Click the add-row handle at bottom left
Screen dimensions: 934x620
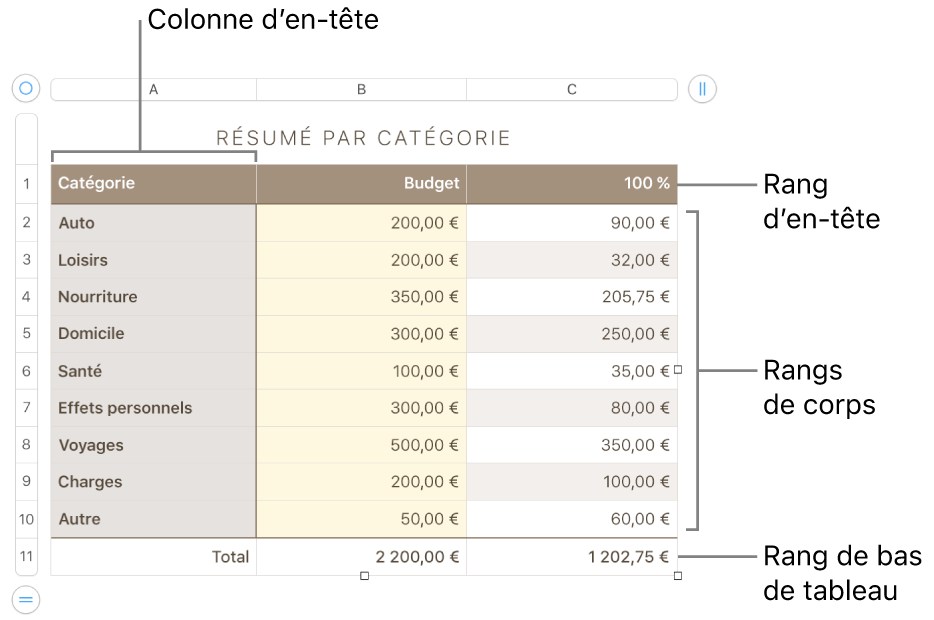(26, 600)
